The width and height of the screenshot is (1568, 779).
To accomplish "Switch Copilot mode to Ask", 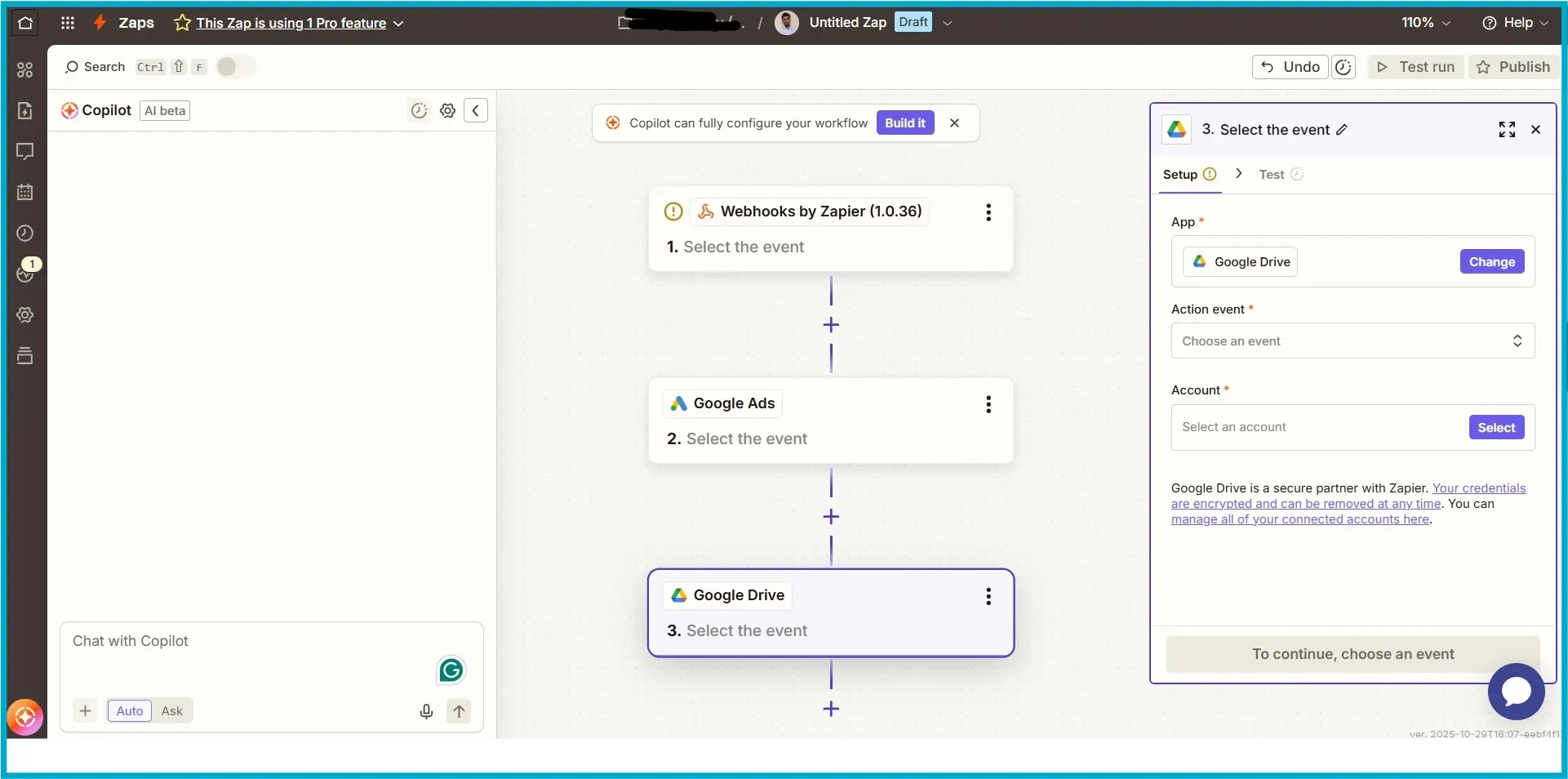I will 171,710.
